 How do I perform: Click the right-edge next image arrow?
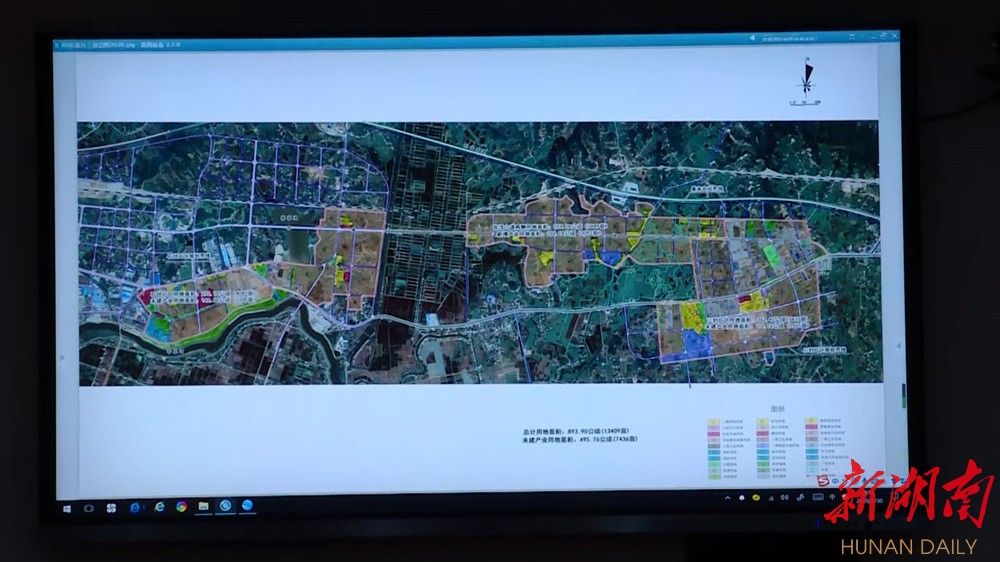point(896,345)
